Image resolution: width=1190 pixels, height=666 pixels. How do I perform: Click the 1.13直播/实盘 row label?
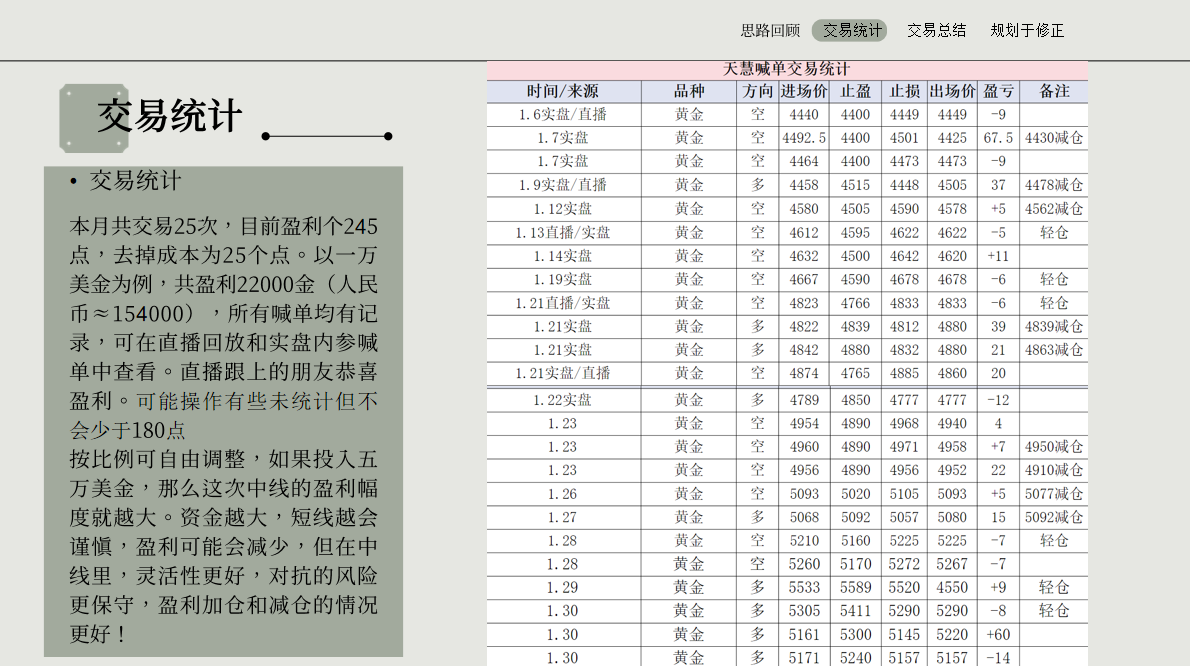click(562, 233)
